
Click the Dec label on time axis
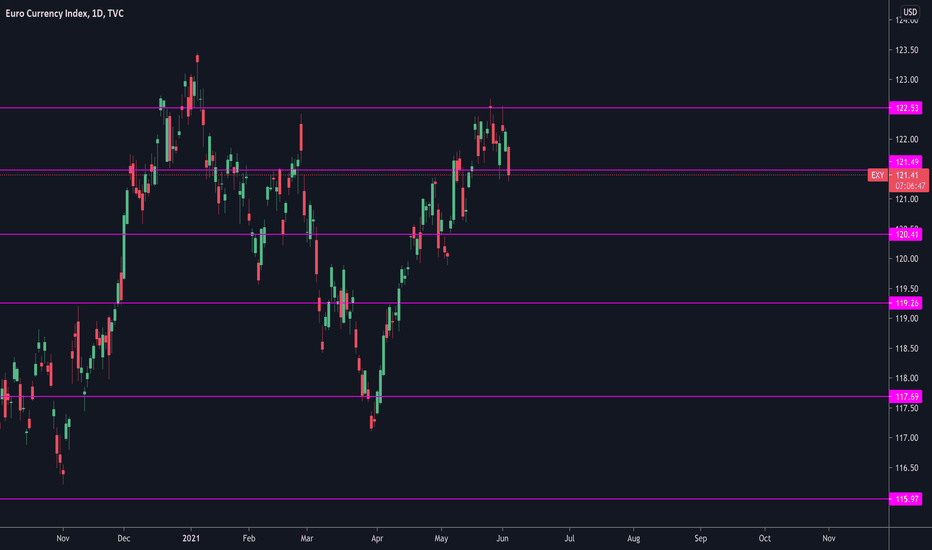(x=124, y=538)
